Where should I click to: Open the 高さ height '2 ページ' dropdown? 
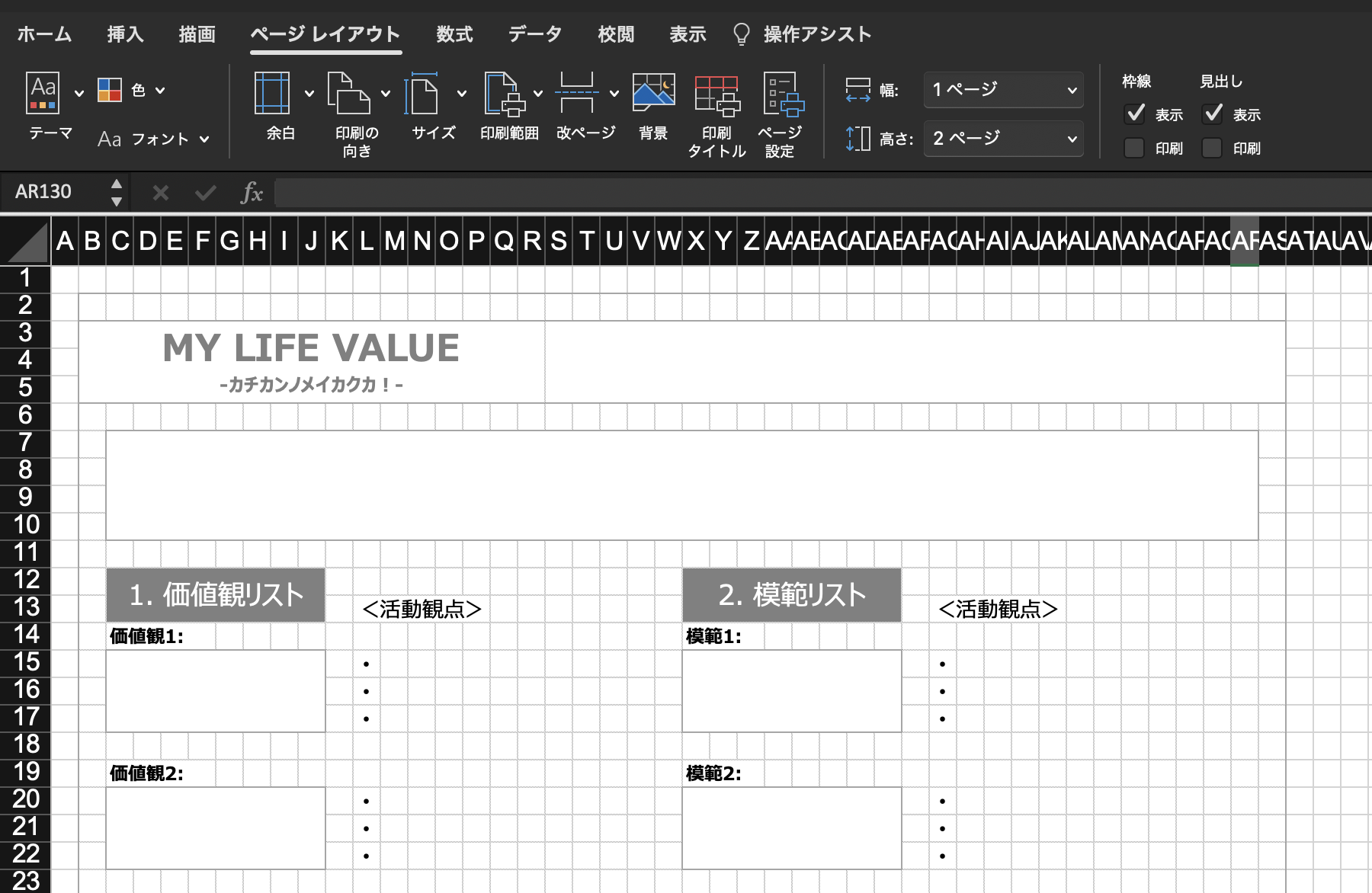pos(1003,139)
